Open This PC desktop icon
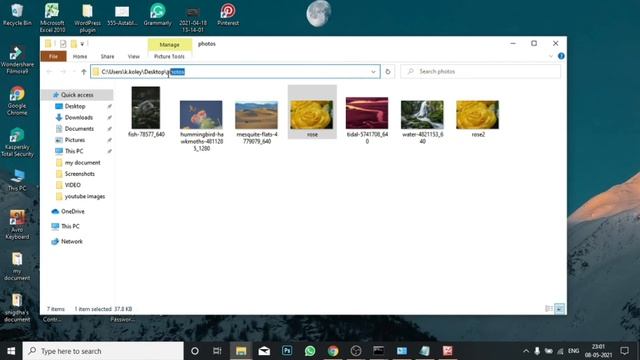Viewport: 640px width, 360px height. tap(17, 180)
